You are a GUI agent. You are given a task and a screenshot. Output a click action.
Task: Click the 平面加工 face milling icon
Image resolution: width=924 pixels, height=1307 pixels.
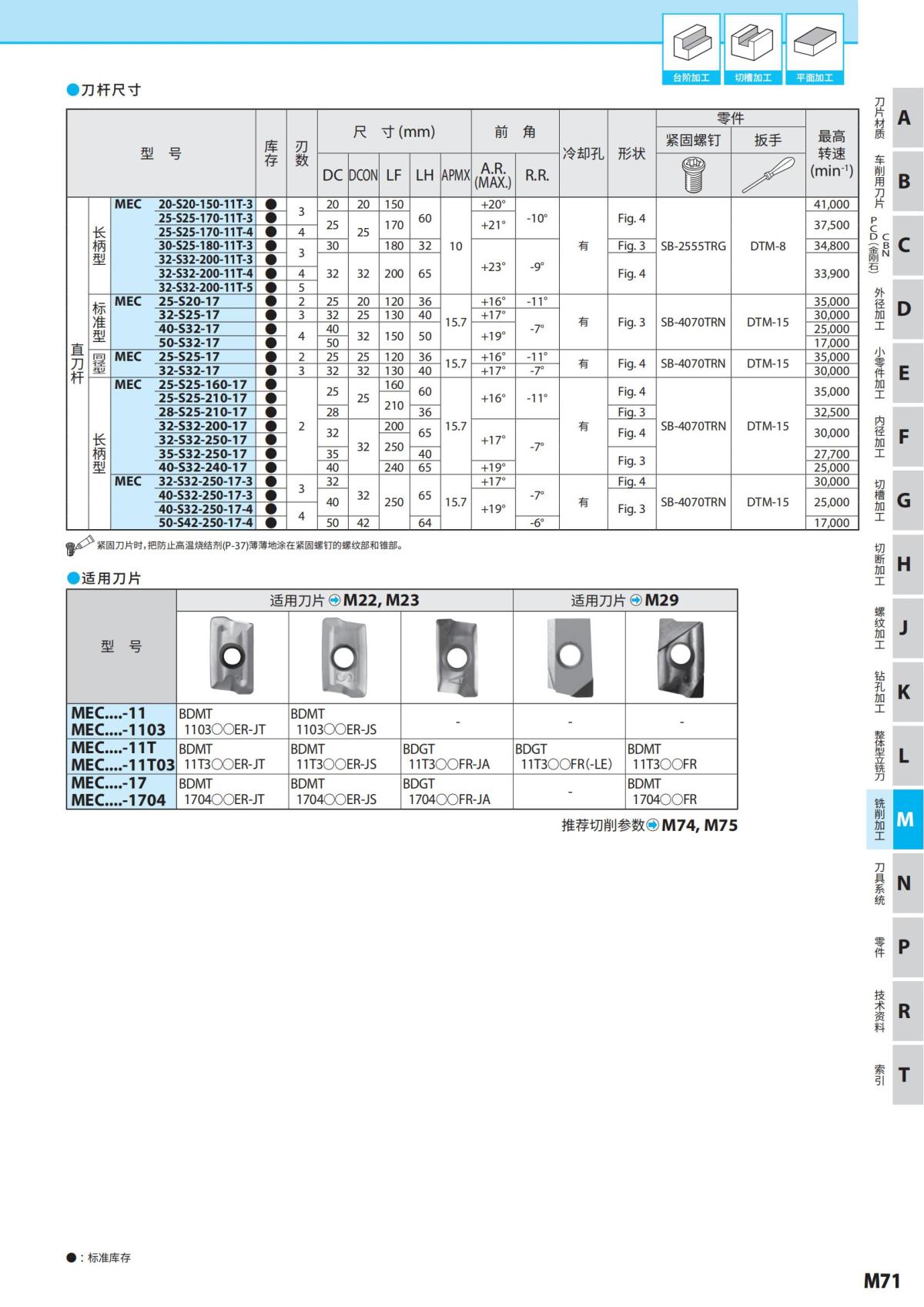click(x=814, y=49)
